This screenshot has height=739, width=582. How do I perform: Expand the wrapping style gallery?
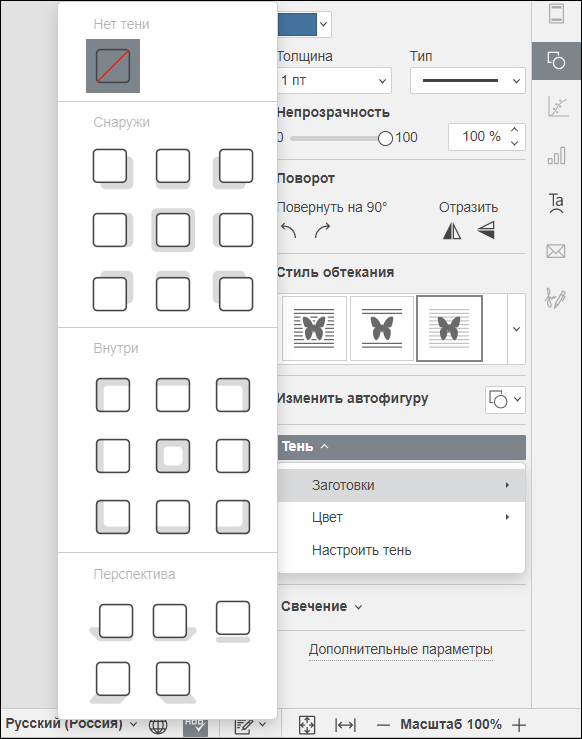tap(516, 329)
